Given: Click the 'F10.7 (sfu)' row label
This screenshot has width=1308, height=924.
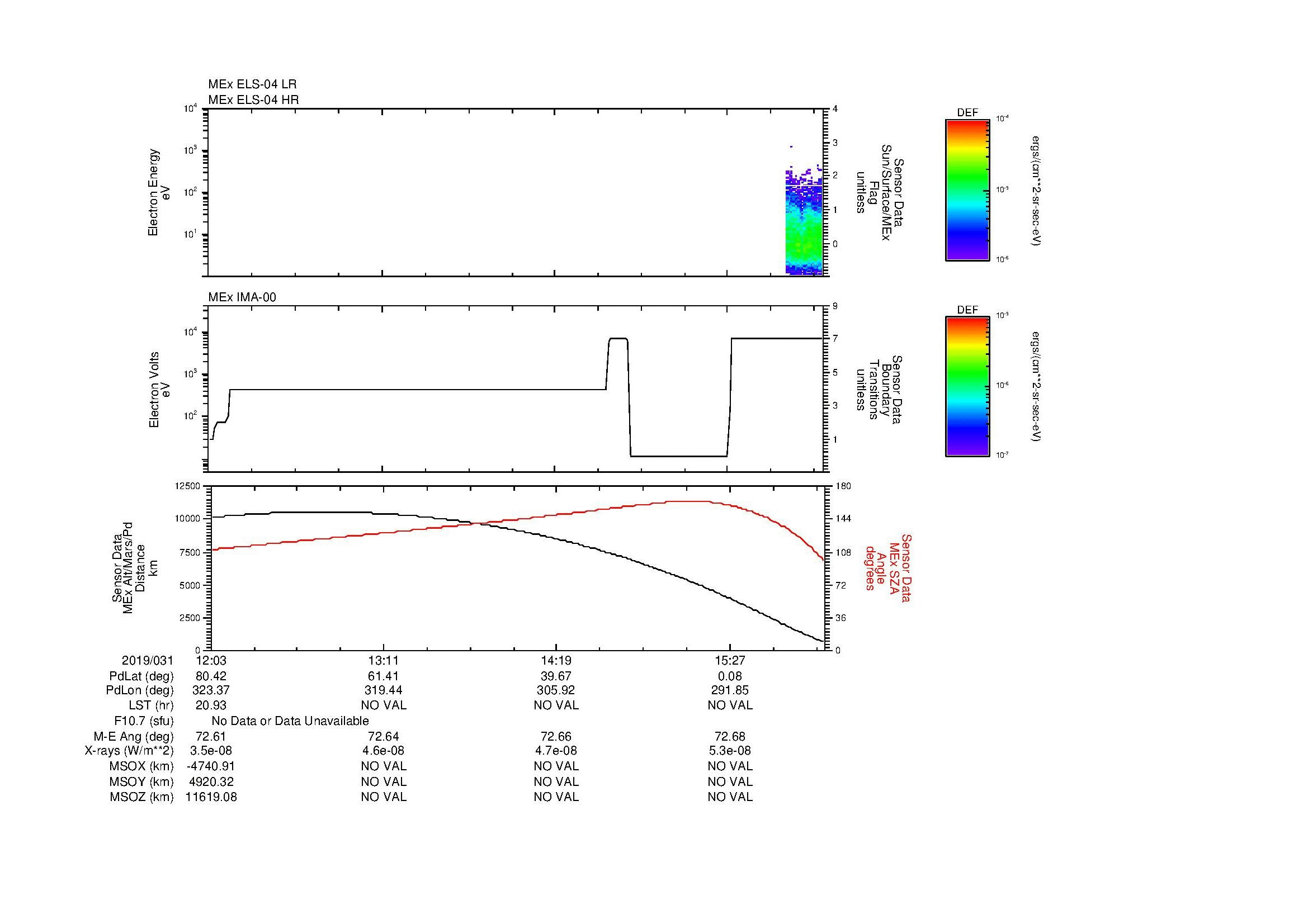Looking at the screenshot, I should [144, 721].
